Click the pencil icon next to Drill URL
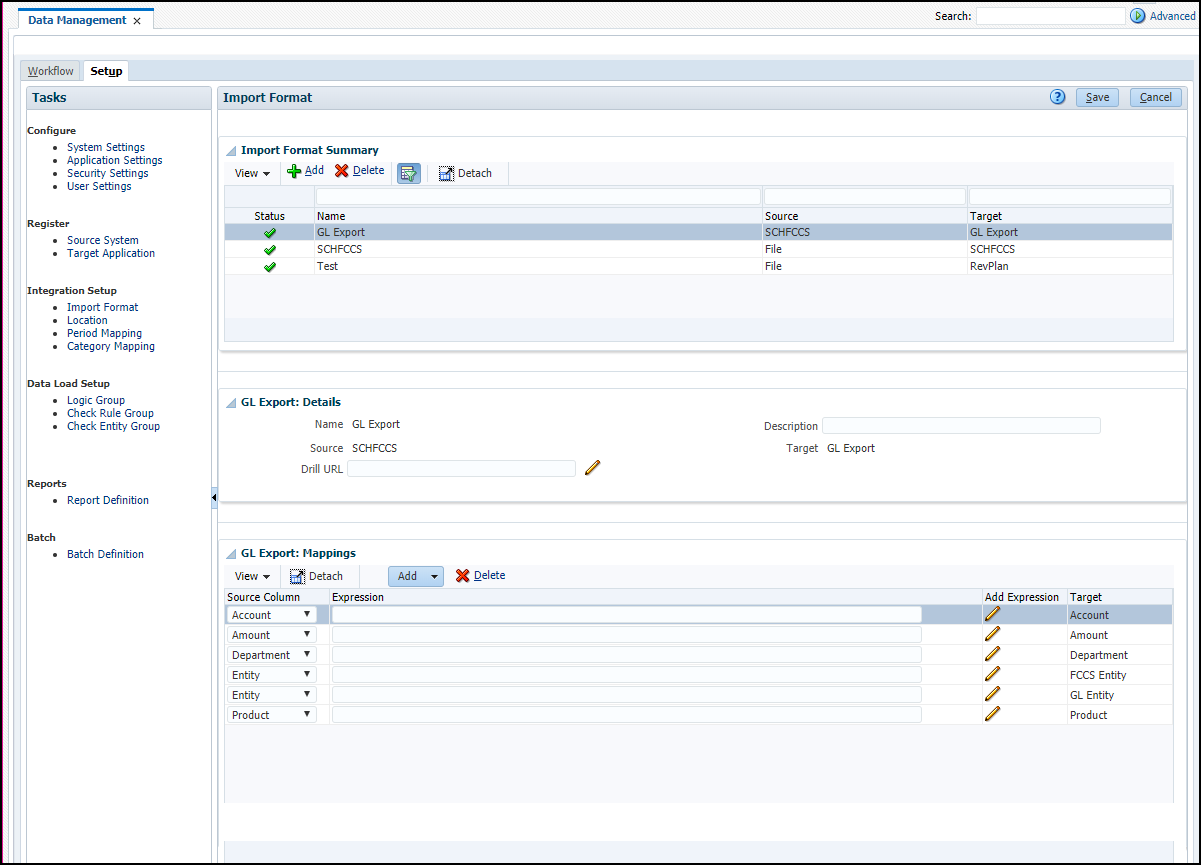Image resolution: width=1201 pixels, height=865 pixels. pos(592,467)
